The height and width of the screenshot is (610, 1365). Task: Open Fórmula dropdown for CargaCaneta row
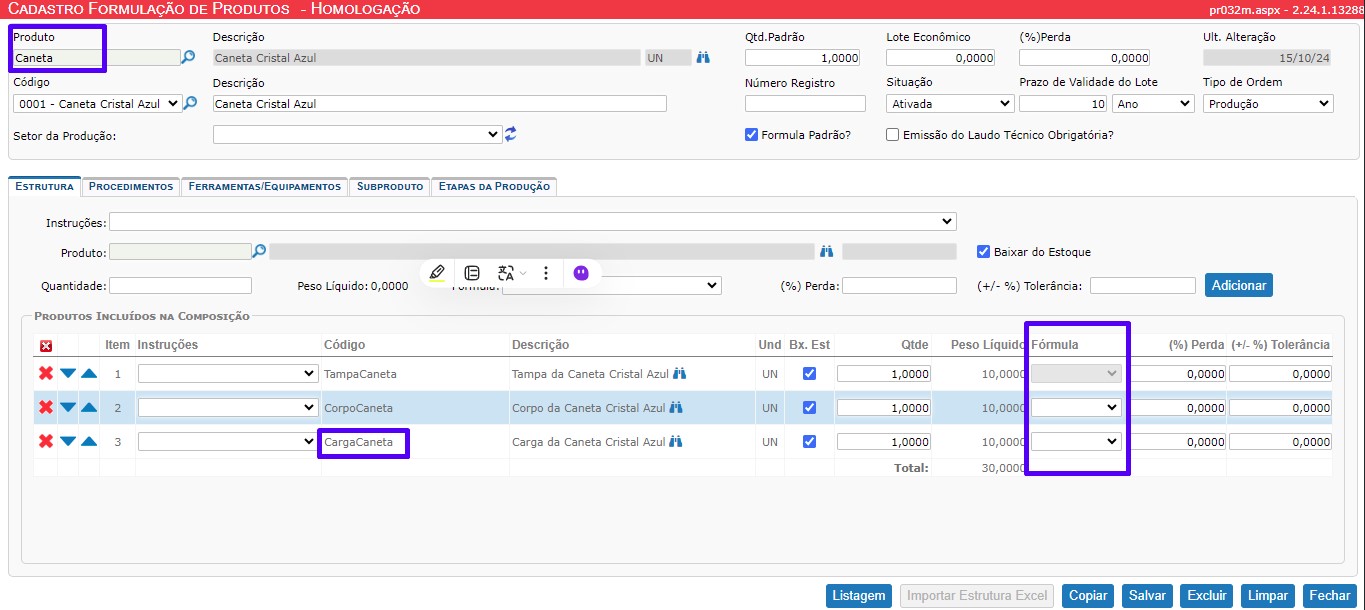pos(1076,441)
